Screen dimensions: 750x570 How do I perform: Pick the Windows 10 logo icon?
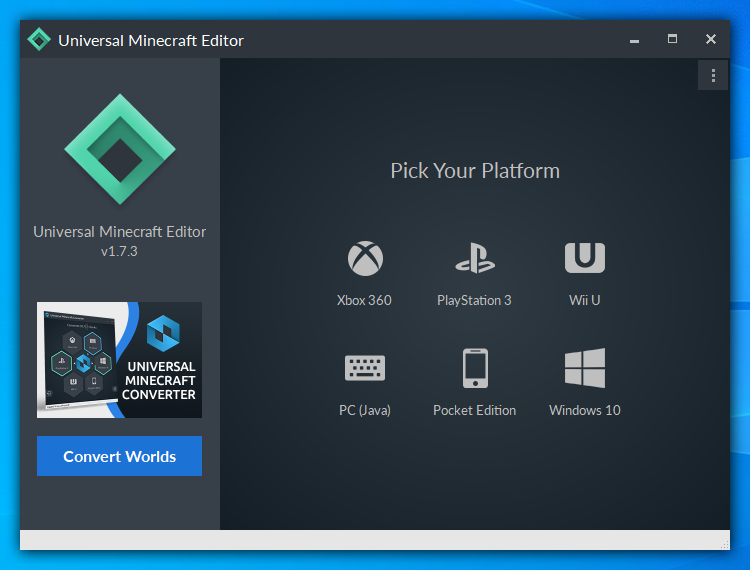(584, 368)
